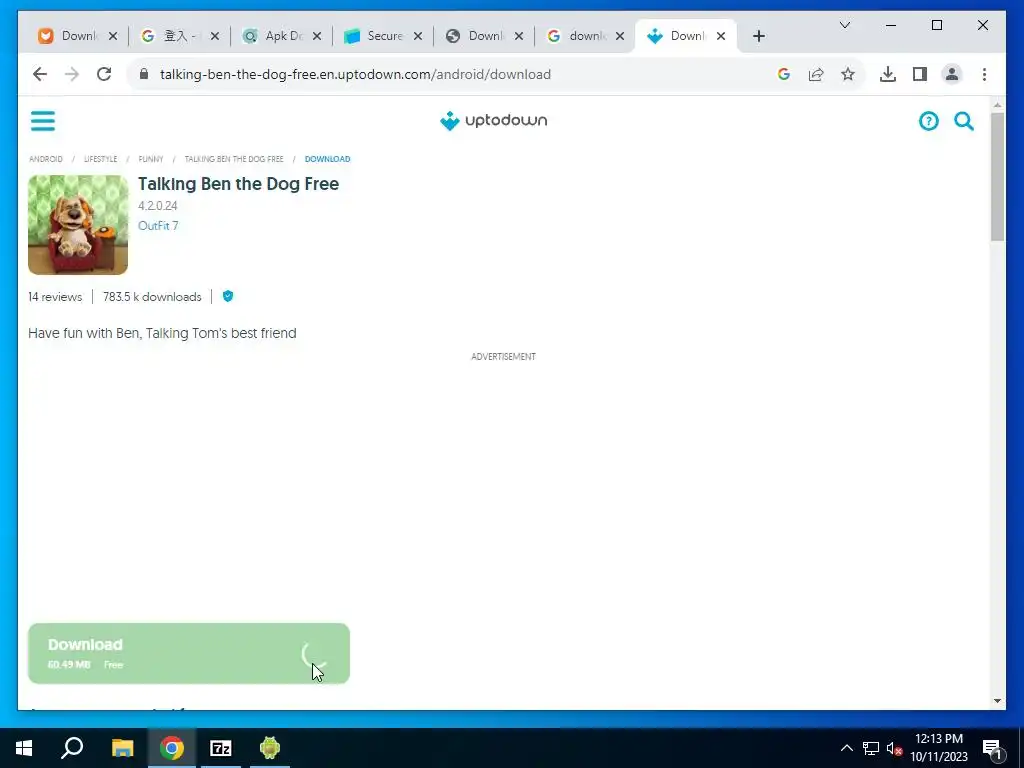Reload the current page

click(x=104, y=74)
